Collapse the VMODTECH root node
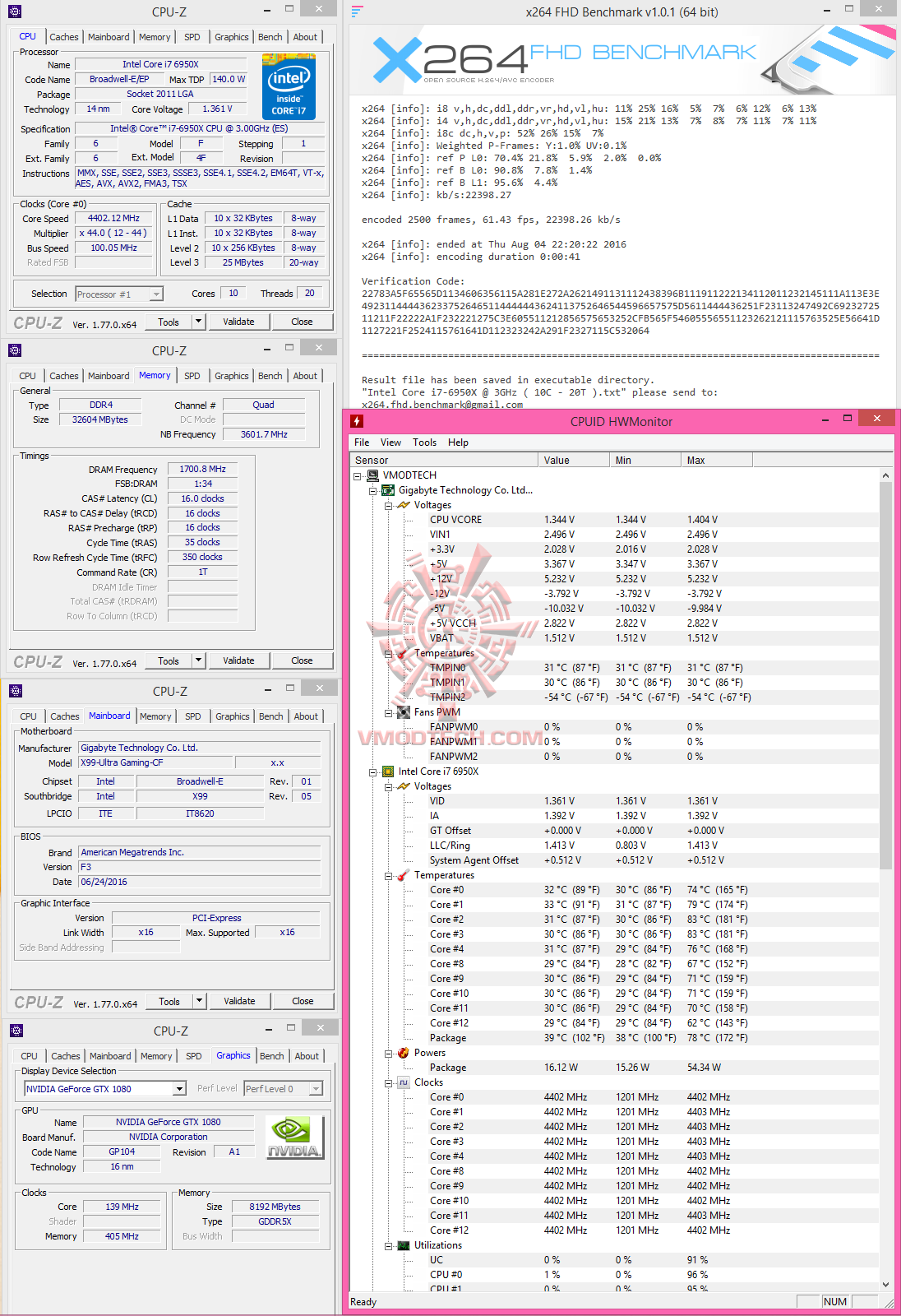The width and height of the screenshot is (901, 1316). click(x=358, y=476)
